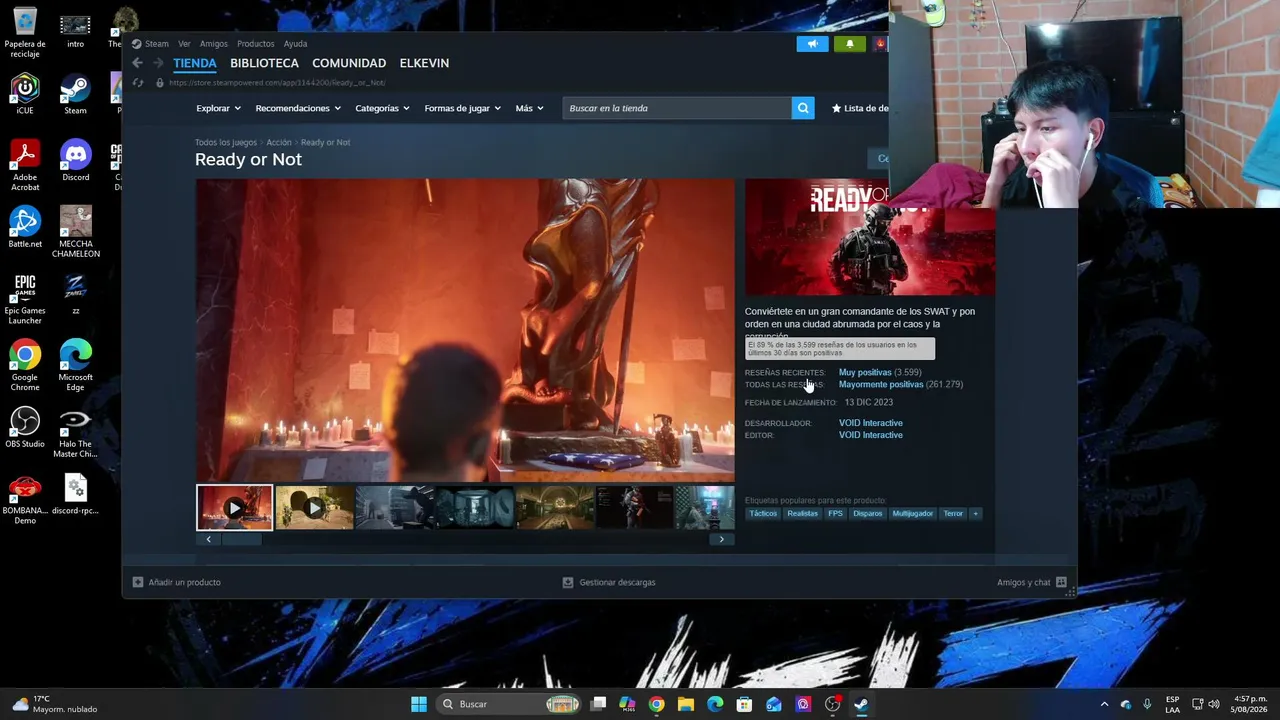Open the intro desktop shortcut
Screen dimensions: 1280x720
[x=75, y=29]
